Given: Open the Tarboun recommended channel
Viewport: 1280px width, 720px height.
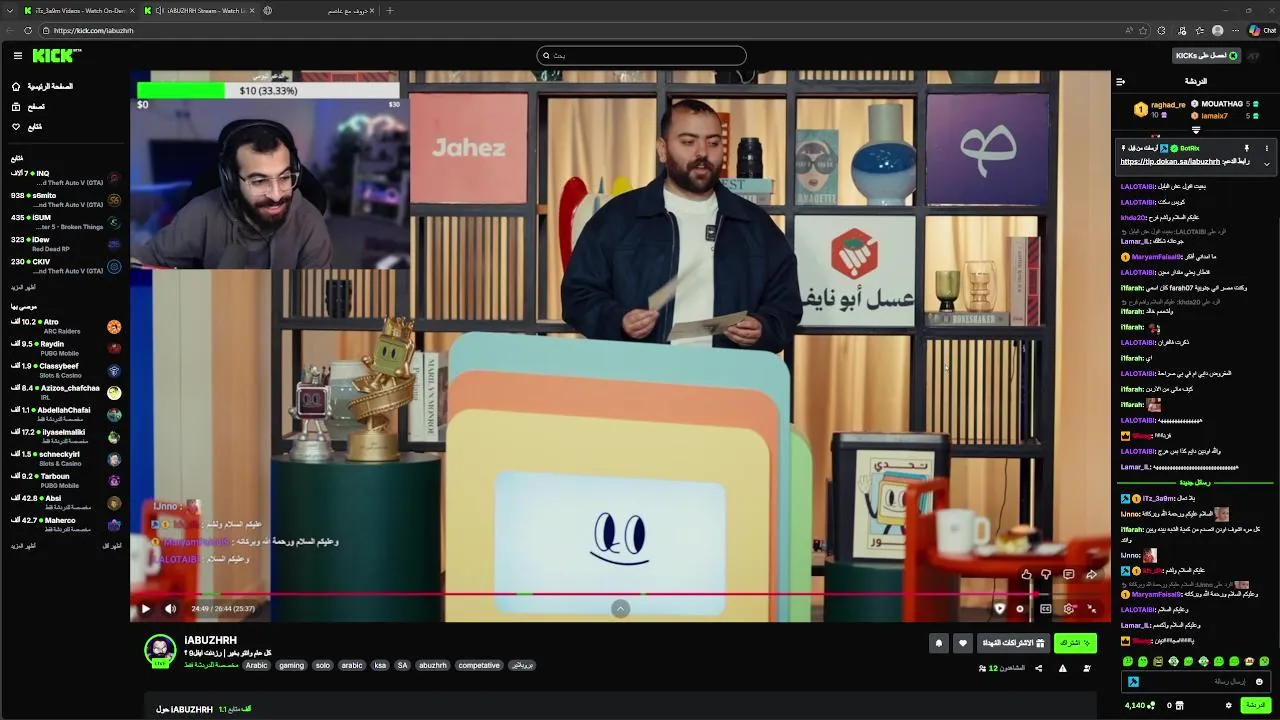Looking at the screenshot, I should click(65, 480).
